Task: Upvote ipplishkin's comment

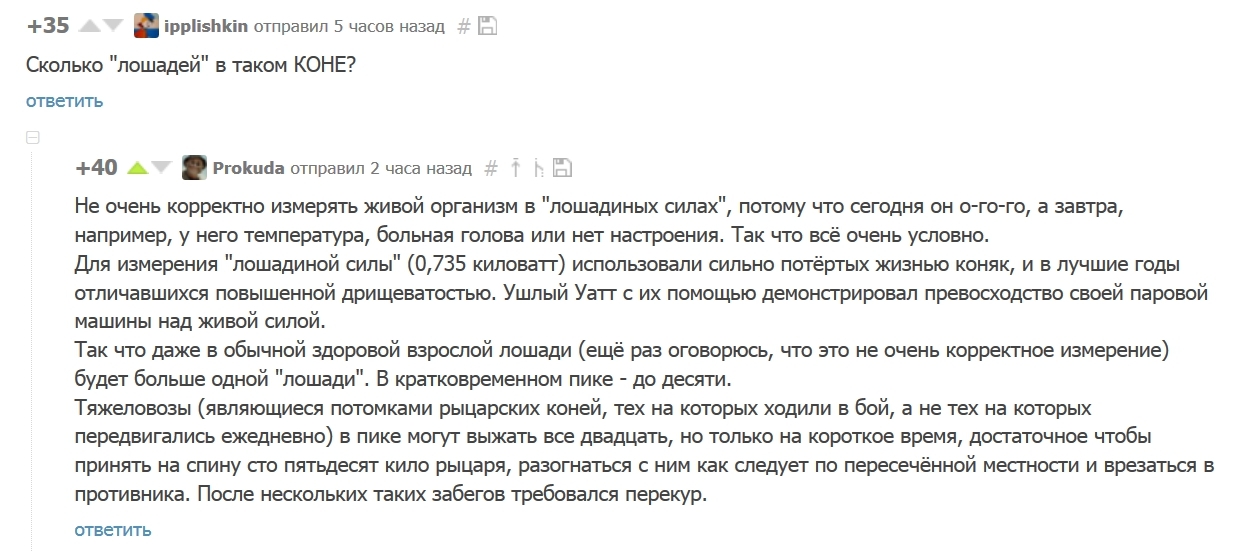Action: point(88,26)
